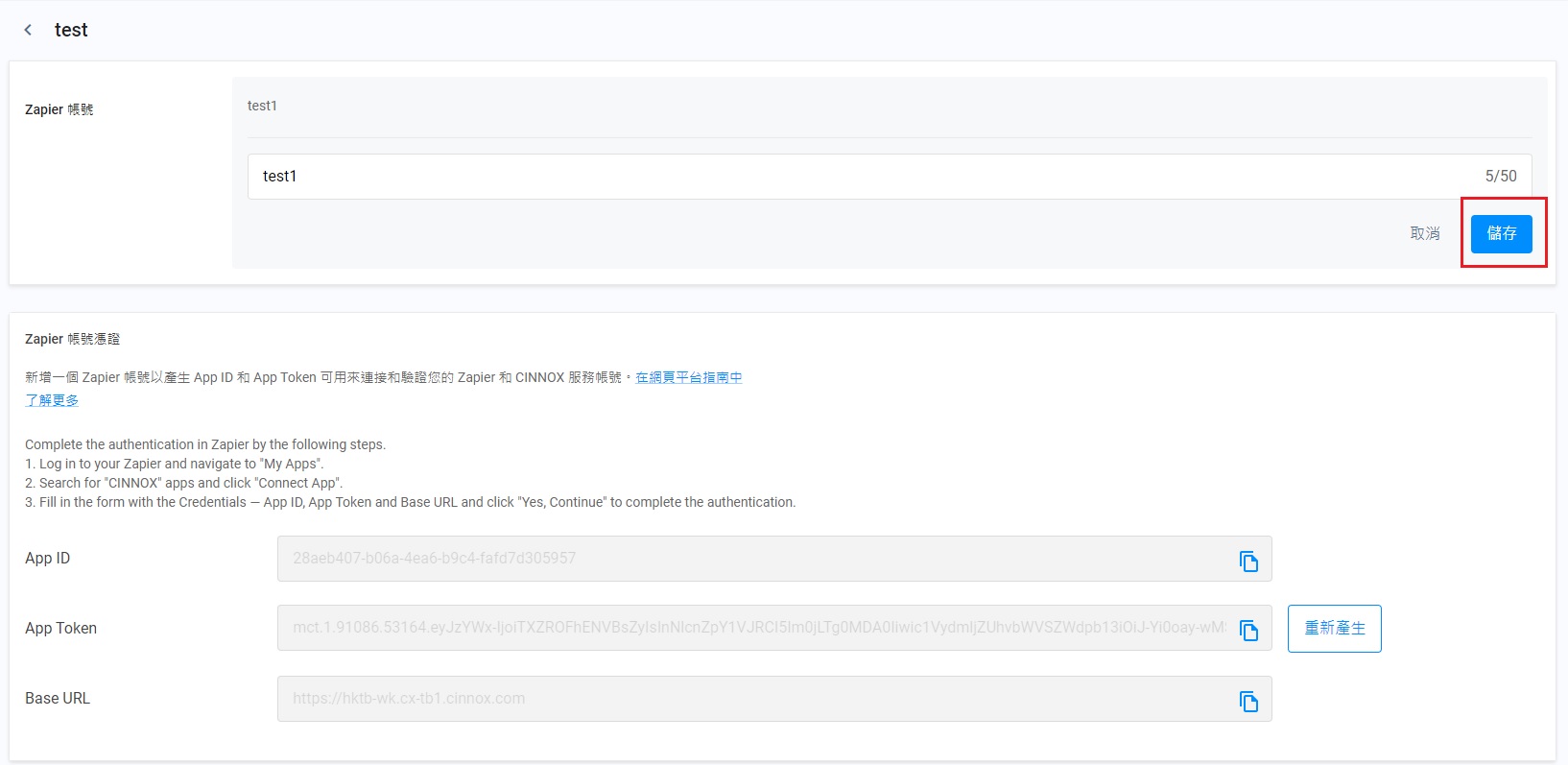Click the Base URL label
1568x765 pixels.
coord(58,699)
